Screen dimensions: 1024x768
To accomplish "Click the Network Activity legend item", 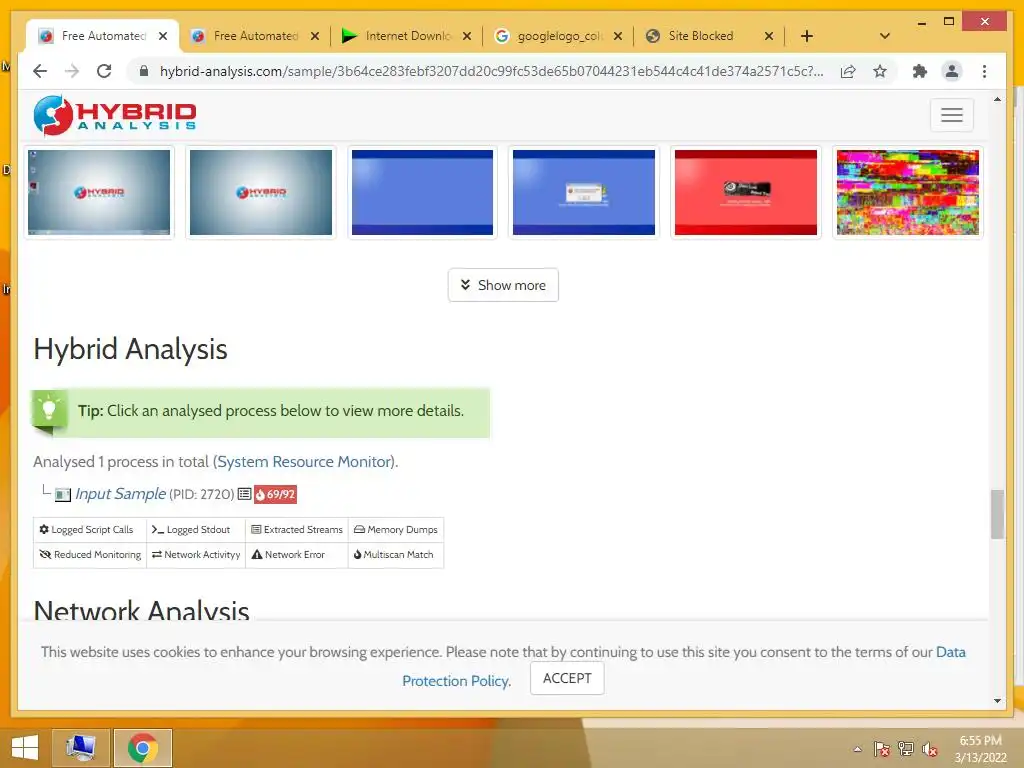I will (x=195, y=554).
